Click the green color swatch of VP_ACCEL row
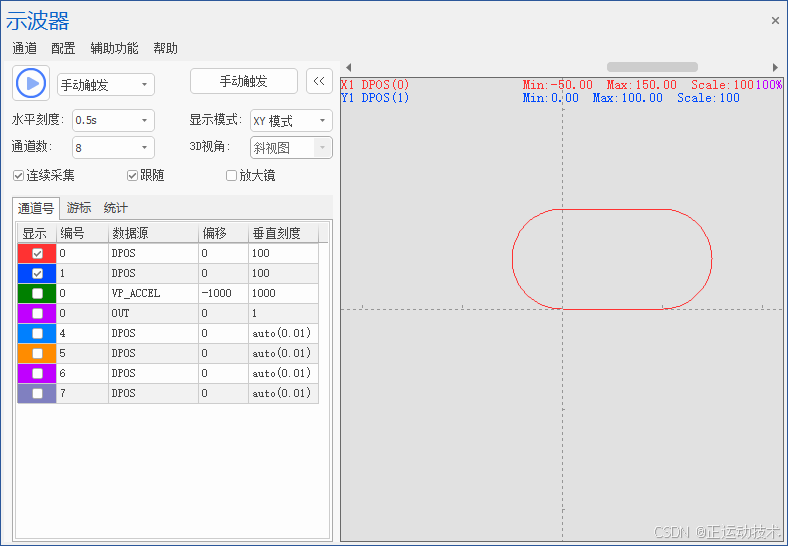The height and width of the screenshot is (546, 788). 37,294
